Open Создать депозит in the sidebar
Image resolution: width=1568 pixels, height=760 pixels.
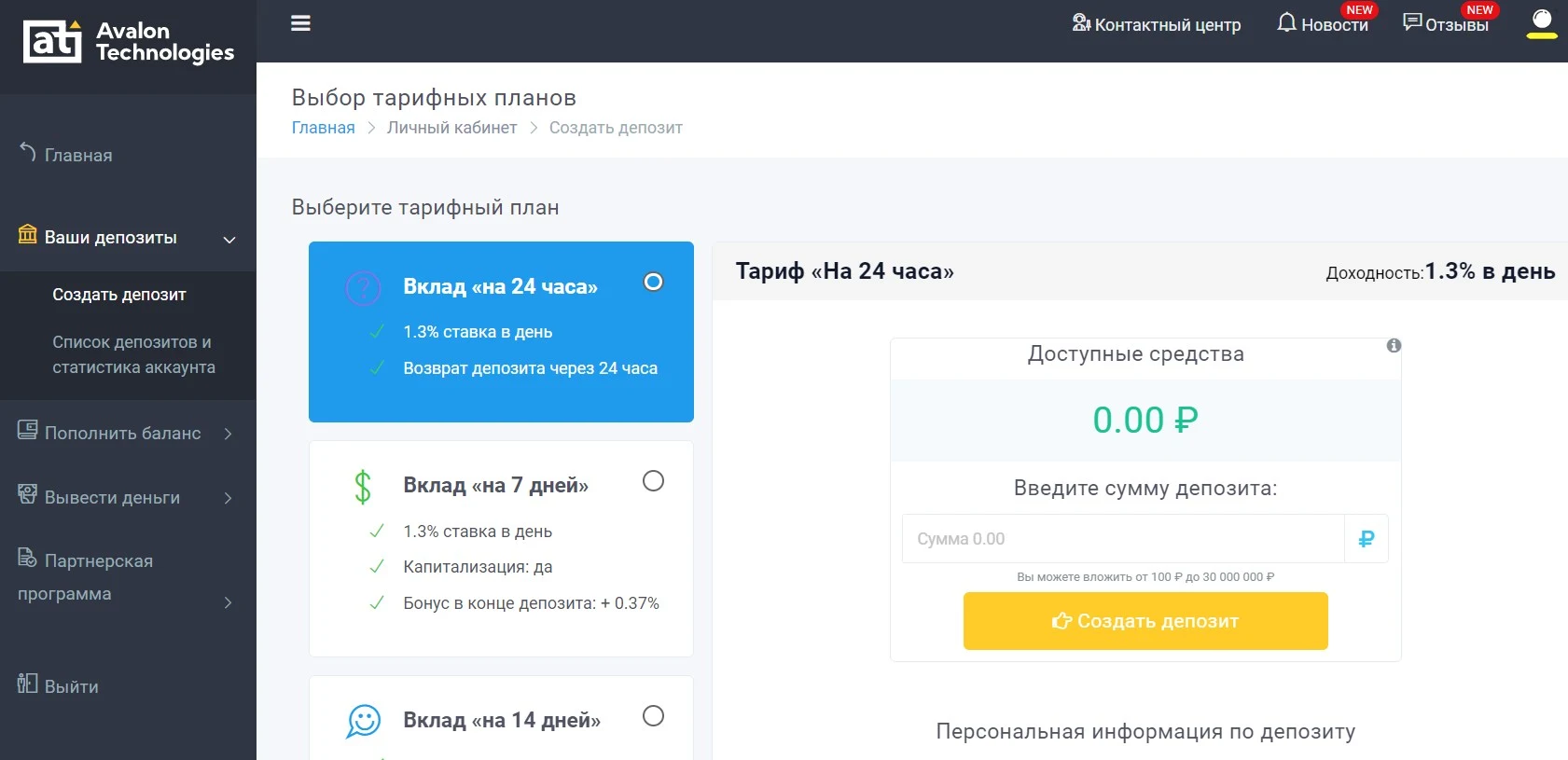119,295
